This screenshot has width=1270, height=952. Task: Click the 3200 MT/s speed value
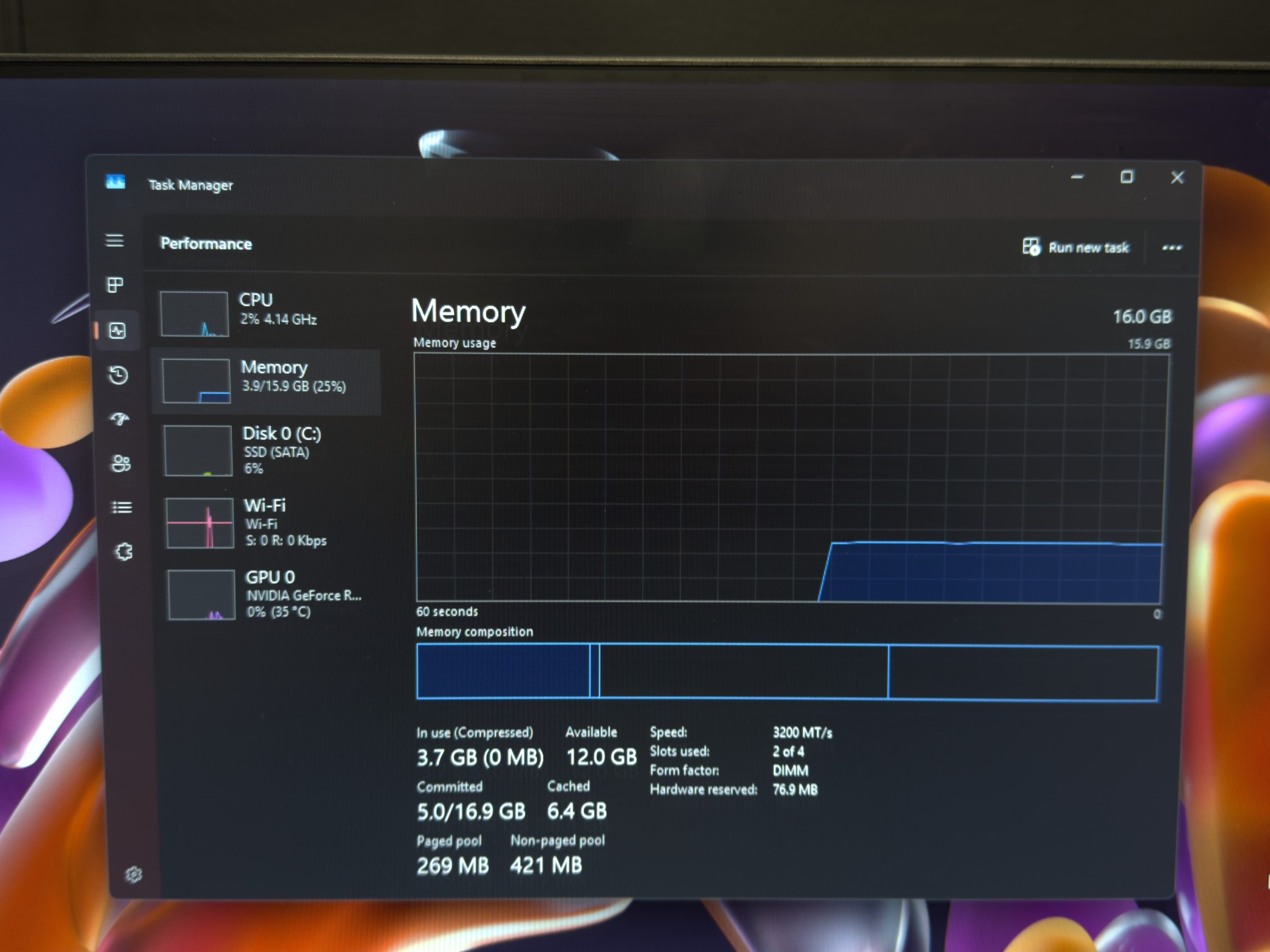pyautogui.click(x=802, y=733)
